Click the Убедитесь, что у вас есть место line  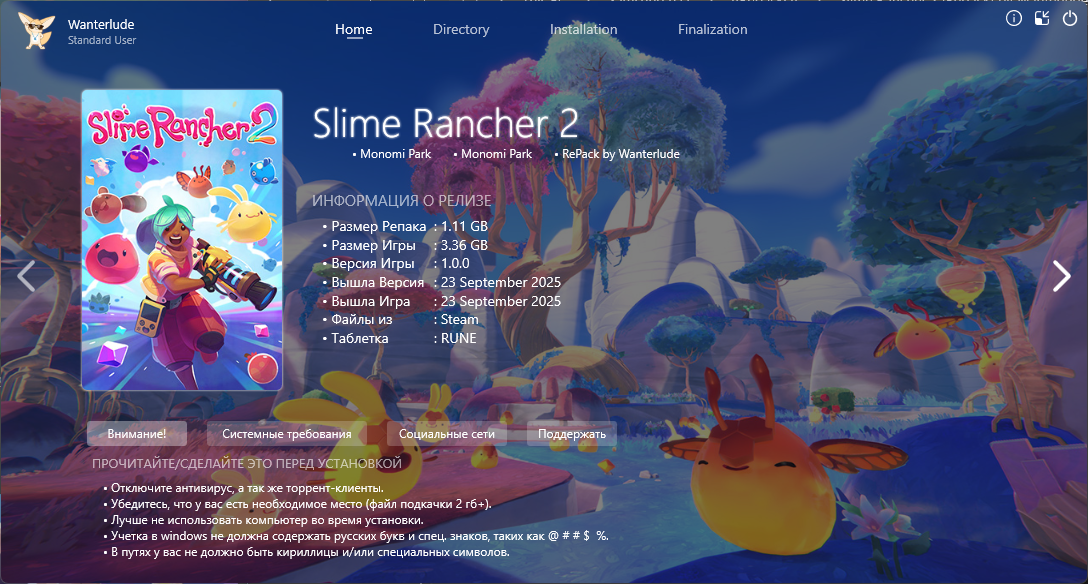[x=301, y=504]
